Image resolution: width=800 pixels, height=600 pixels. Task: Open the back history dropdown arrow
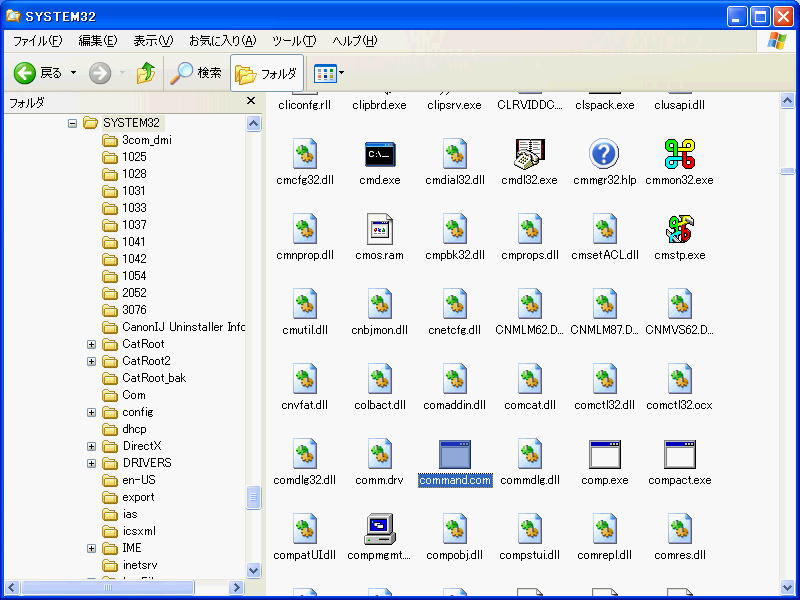73,73
